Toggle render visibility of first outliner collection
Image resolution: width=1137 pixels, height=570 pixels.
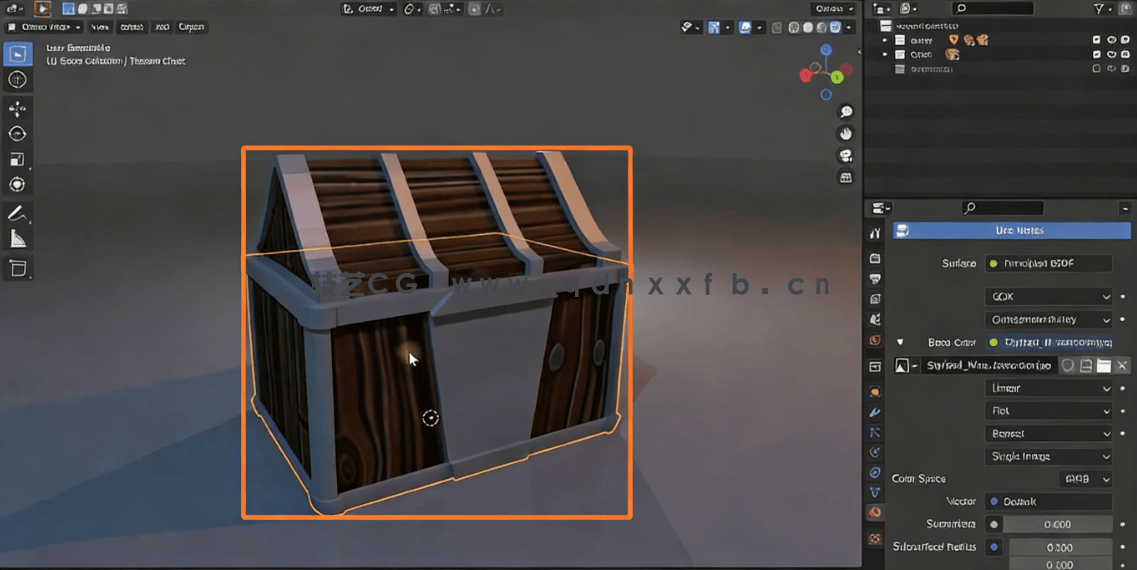pyautogui.click(x=1125, y=40)
